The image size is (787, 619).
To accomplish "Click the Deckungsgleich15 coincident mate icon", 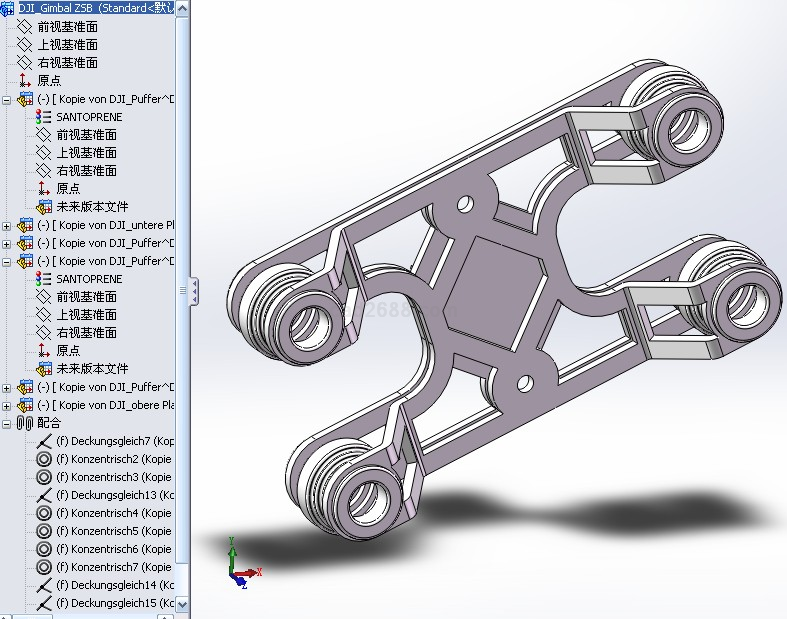I will point(44,603).
